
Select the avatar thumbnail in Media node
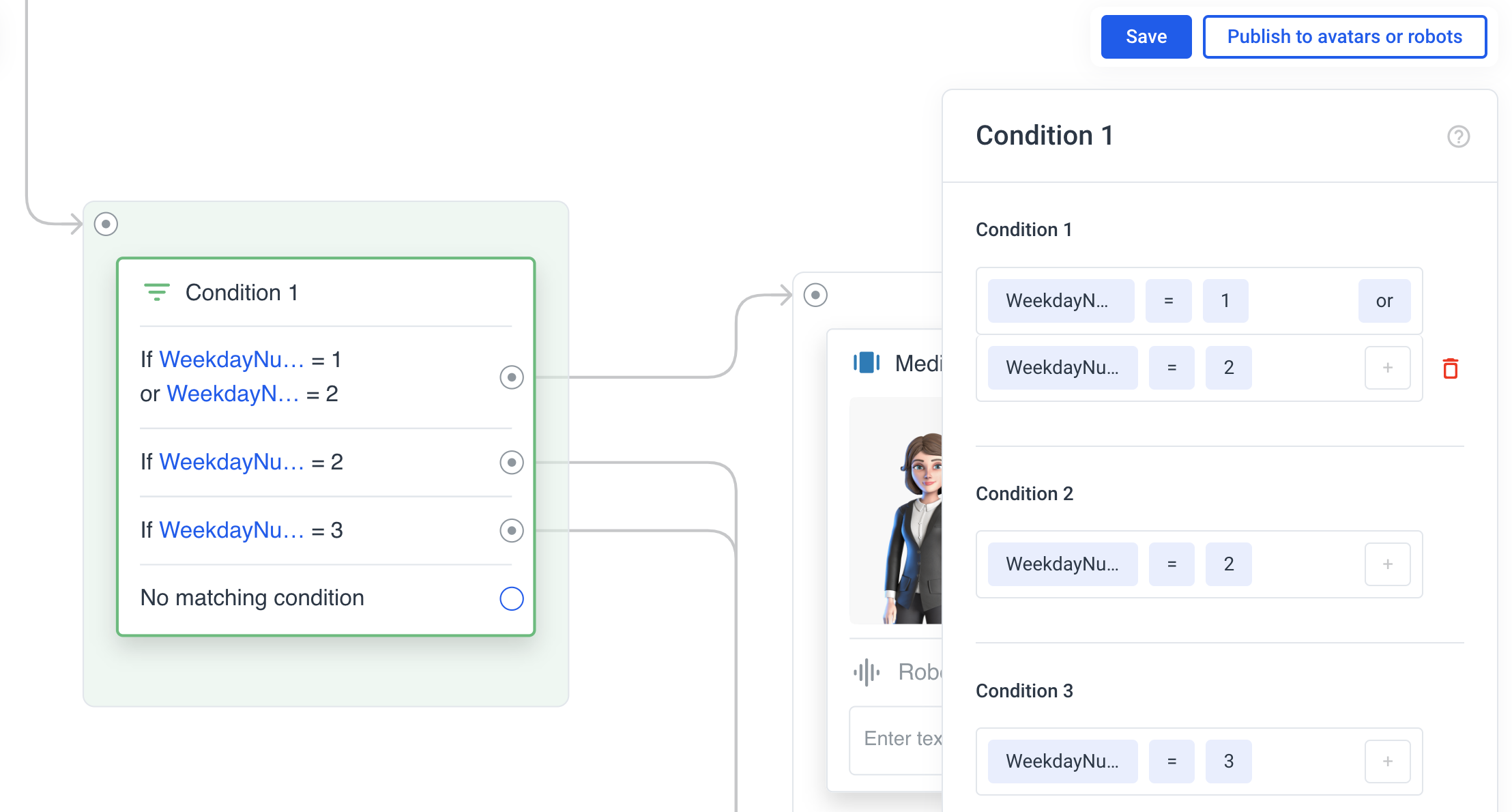pos(896,510)
